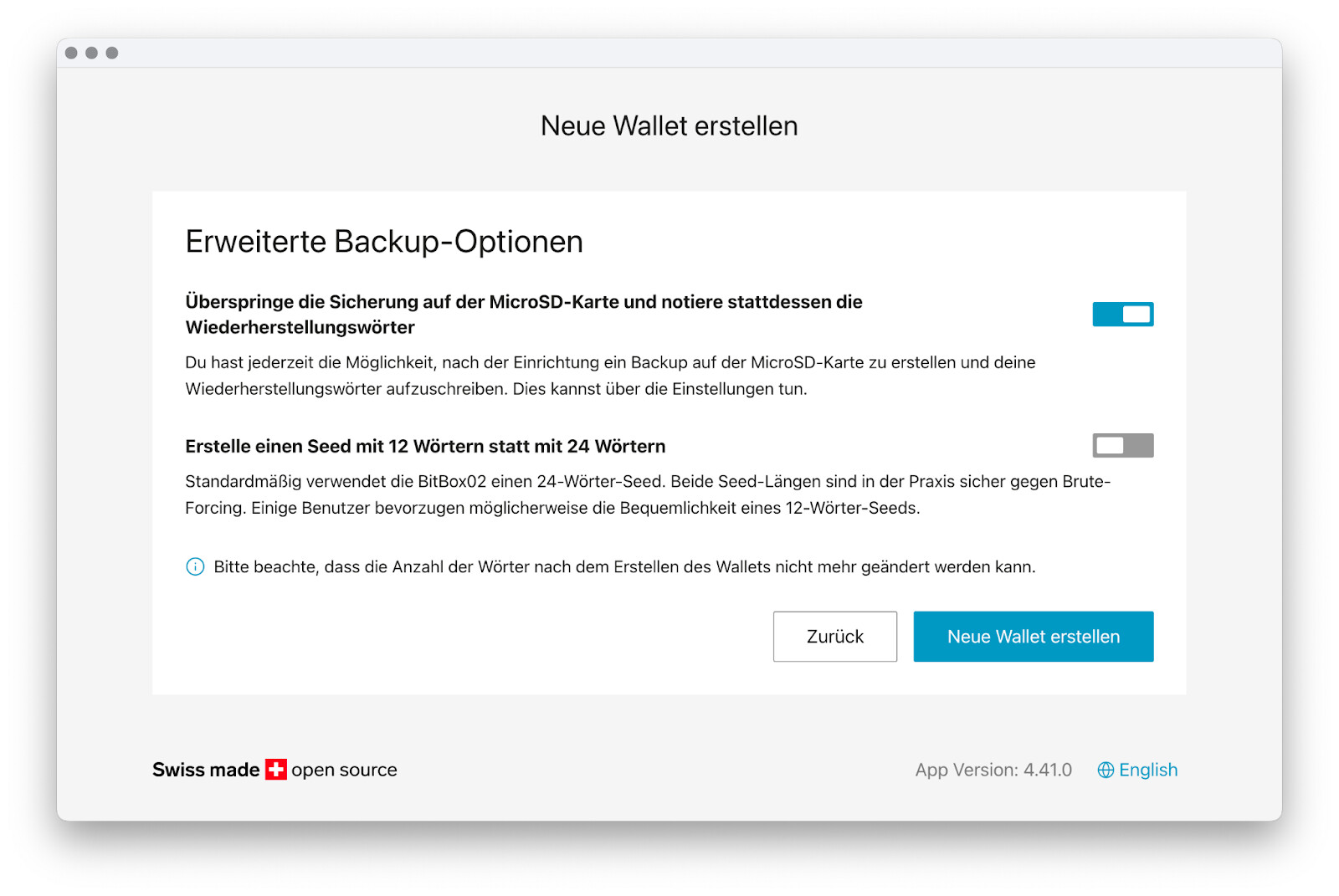
Task: Click the Erstelle einen Seed option label
Action: point(425,447)
